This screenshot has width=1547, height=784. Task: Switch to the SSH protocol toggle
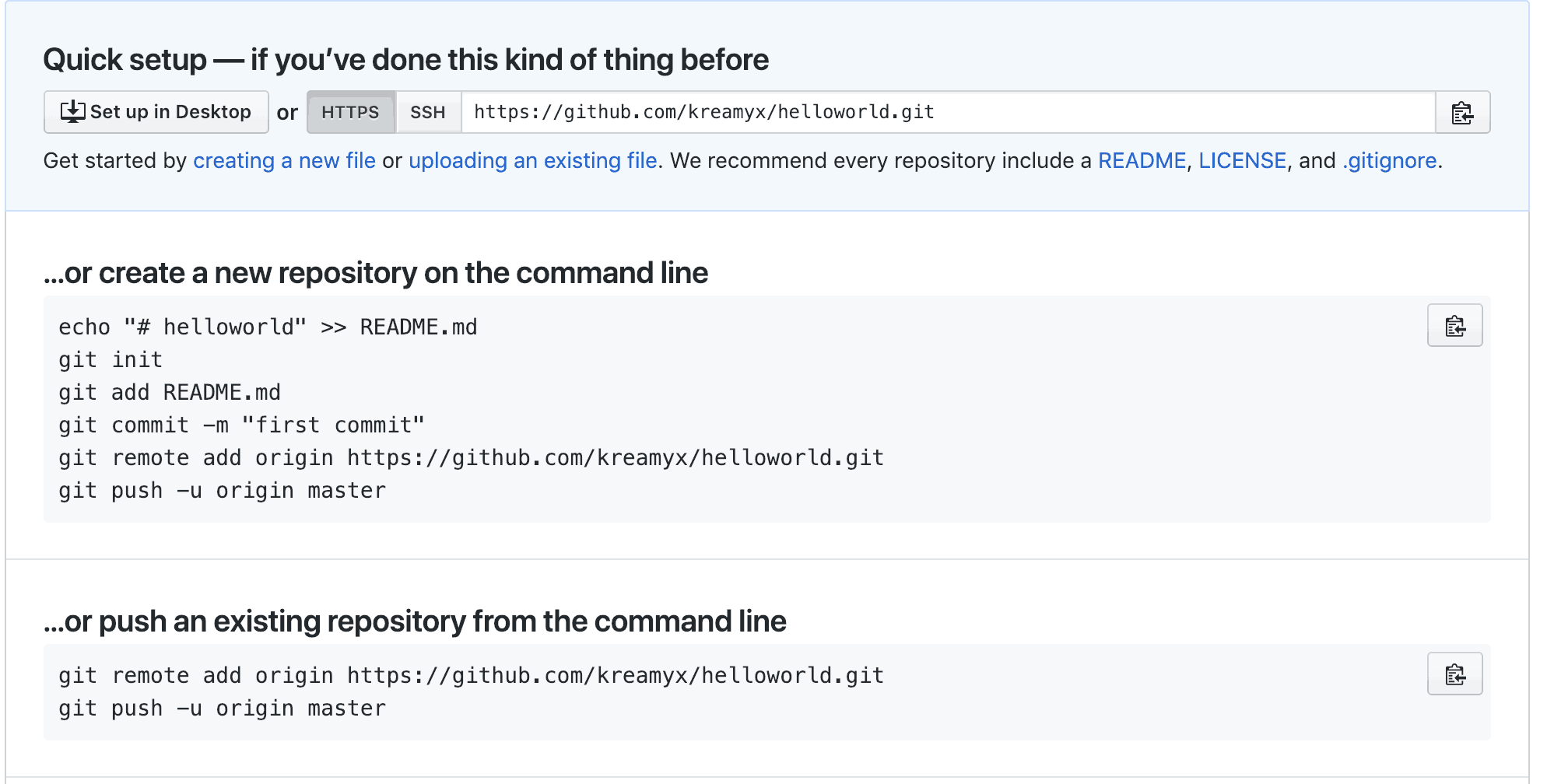click(428, 112)
